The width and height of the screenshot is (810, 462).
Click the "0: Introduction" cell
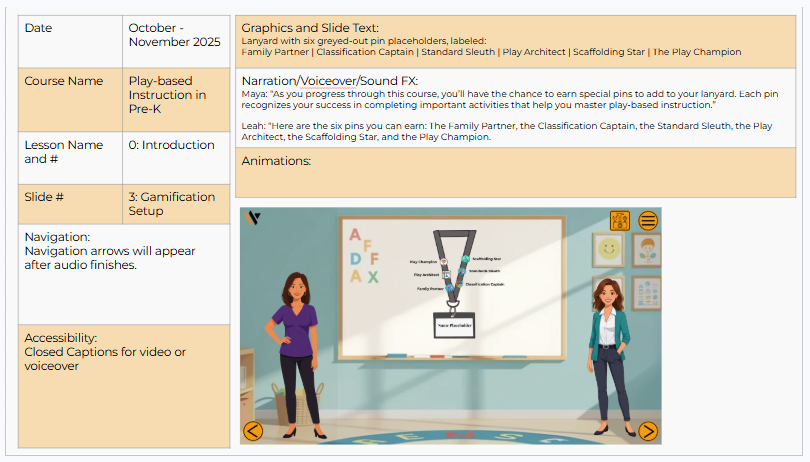coord(176,158)
